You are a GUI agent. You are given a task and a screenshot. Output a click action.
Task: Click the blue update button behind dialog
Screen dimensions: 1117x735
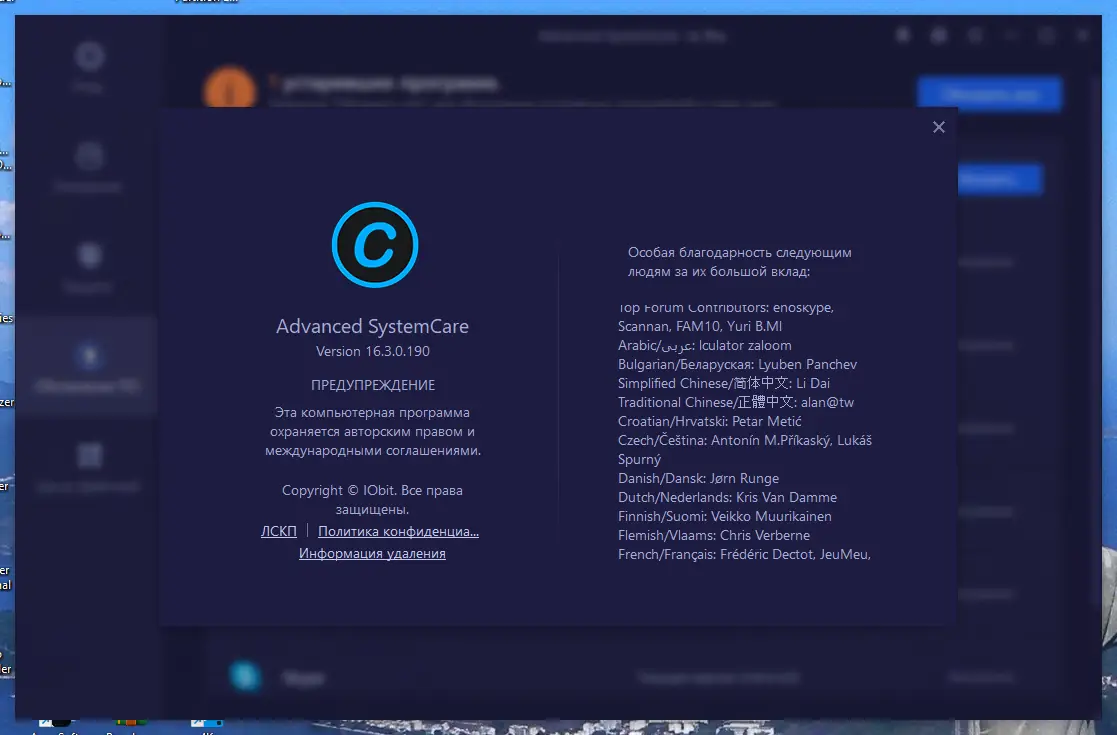[x=989, y=93]
